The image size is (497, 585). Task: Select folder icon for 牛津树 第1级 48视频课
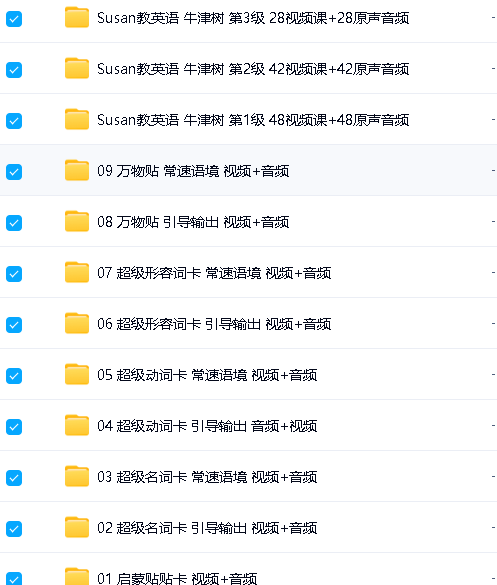pos(77,119)
